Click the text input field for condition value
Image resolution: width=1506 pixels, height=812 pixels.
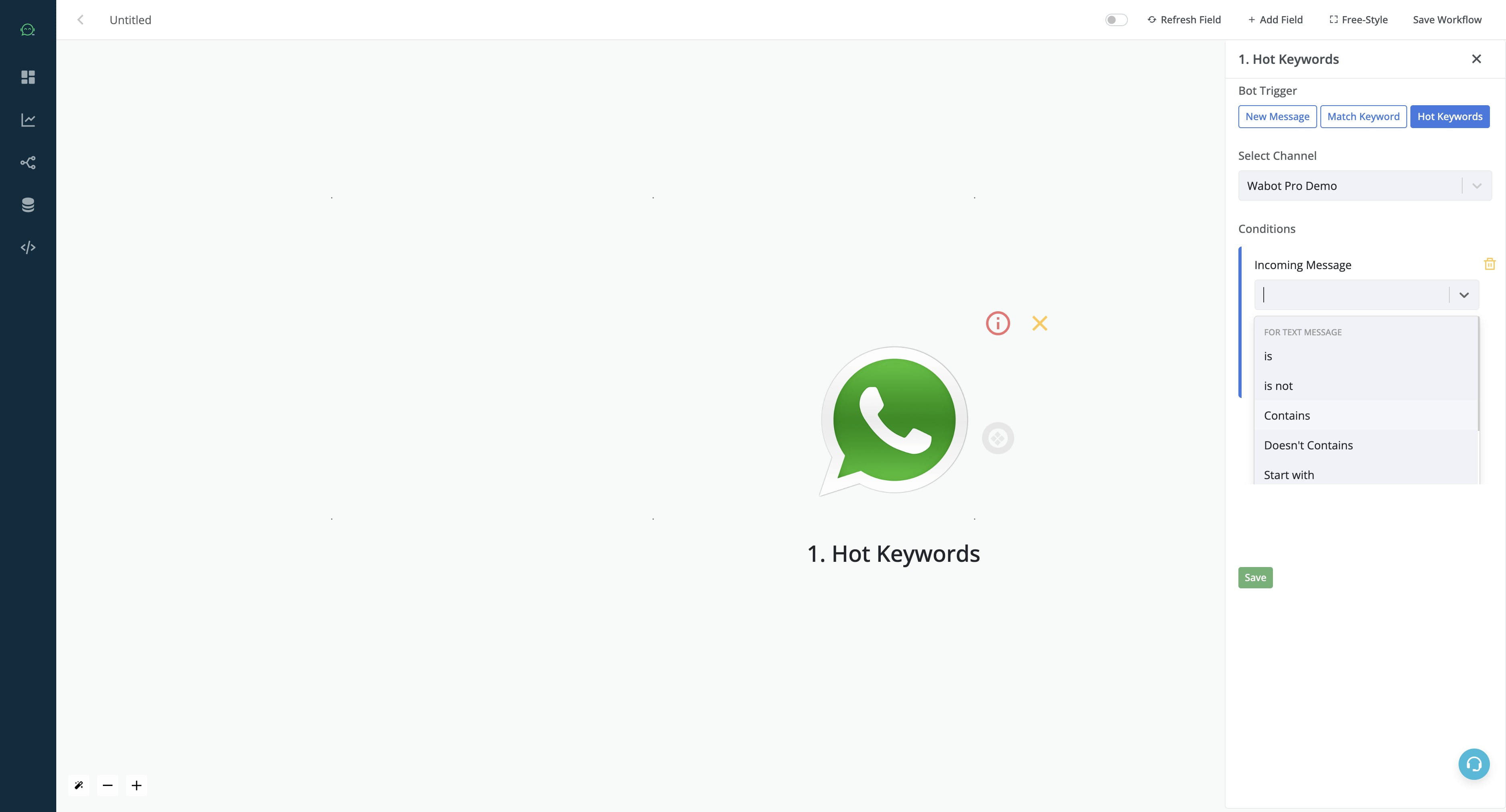point(1352,294)
